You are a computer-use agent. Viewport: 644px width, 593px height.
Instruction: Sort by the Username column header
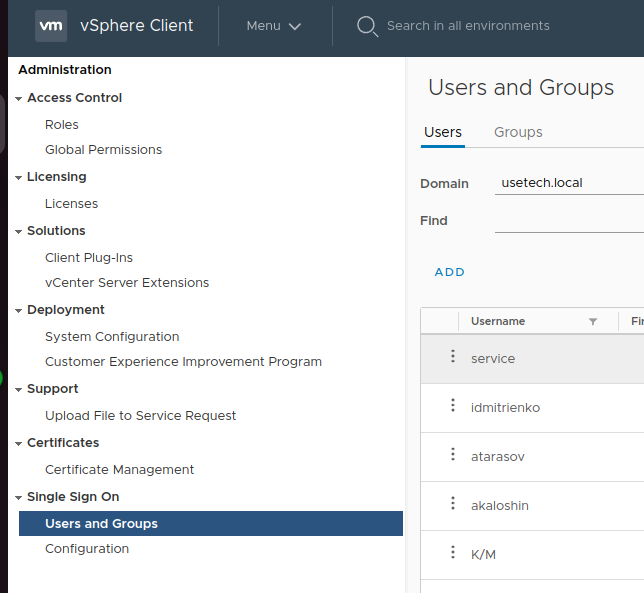[x=498, y=322]
